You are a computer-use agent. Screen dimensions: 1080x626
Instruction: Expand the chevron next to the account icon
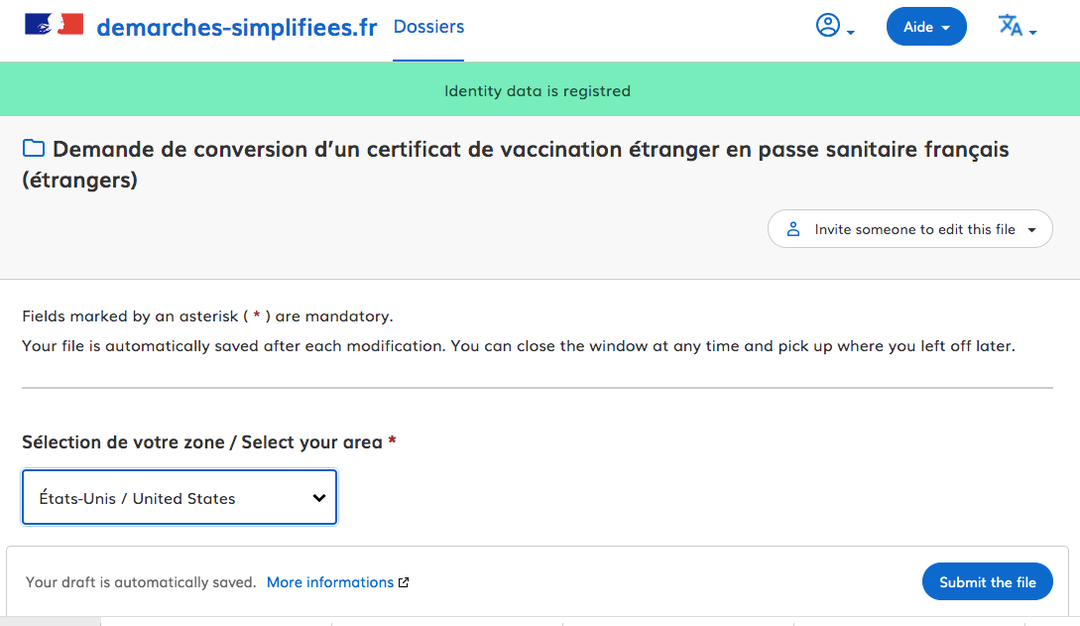click(849, 31)
